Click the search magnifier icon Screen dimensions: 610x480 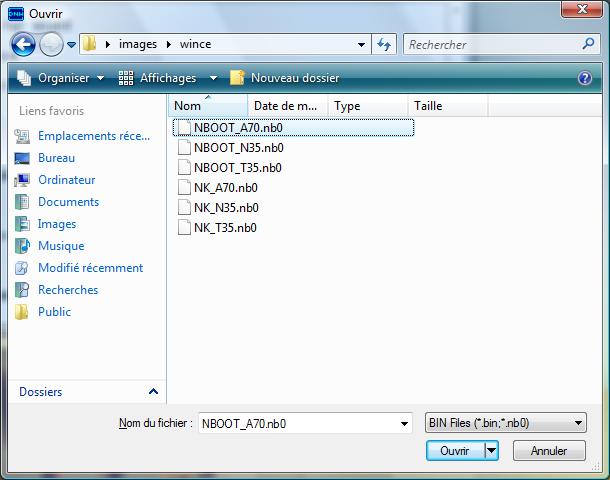pos(588,44)
